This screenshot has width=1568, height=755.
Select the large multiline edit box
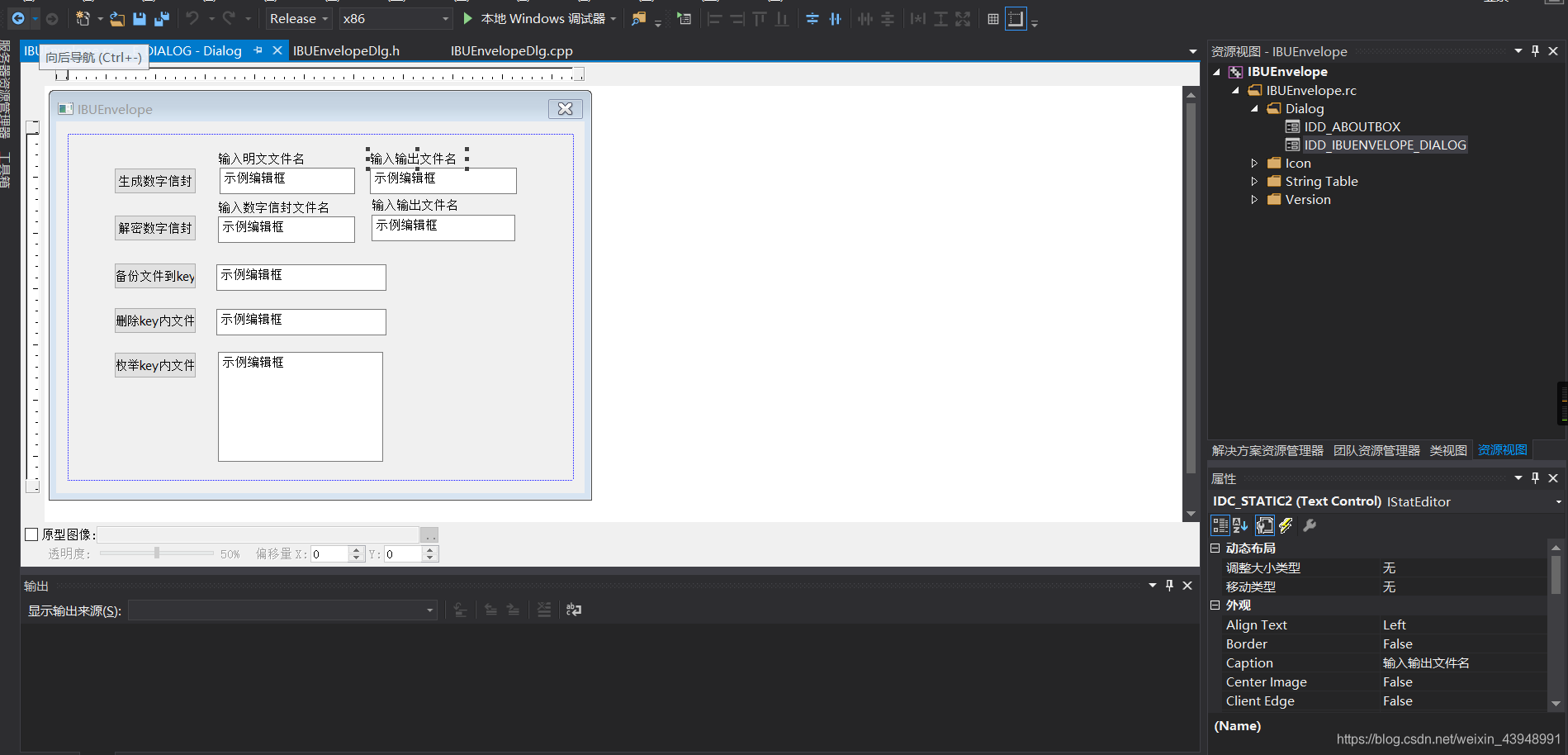click(x=301, y=406)
